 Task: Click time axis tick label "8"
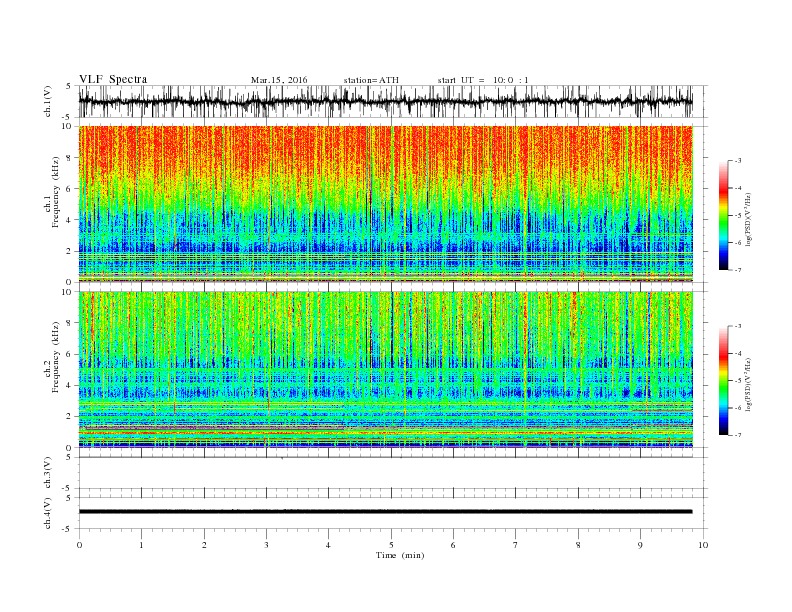pos(578,545)
